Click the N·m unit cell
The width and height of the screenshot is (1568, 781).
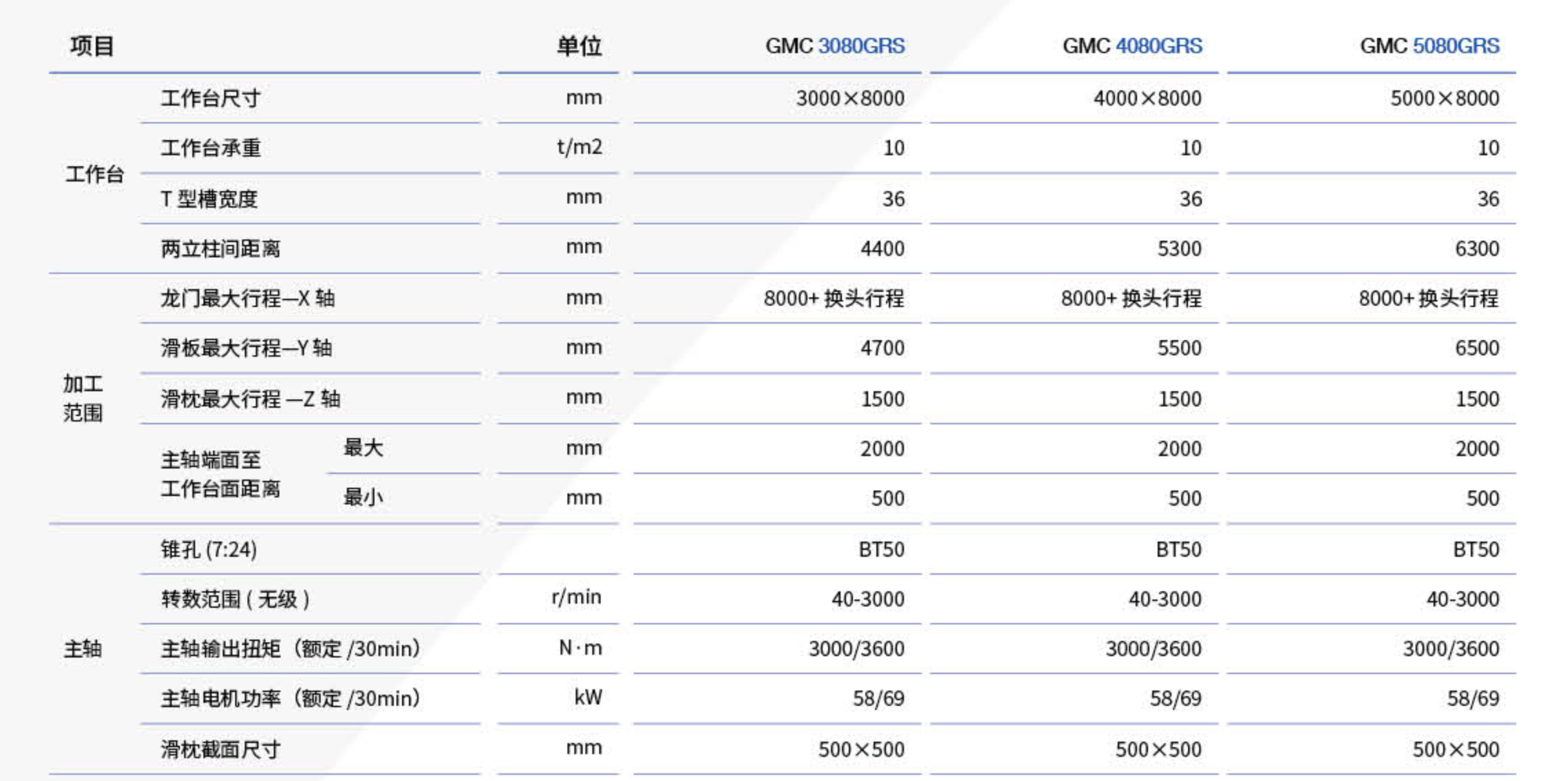pyautogui.click(x=580, y=648)
